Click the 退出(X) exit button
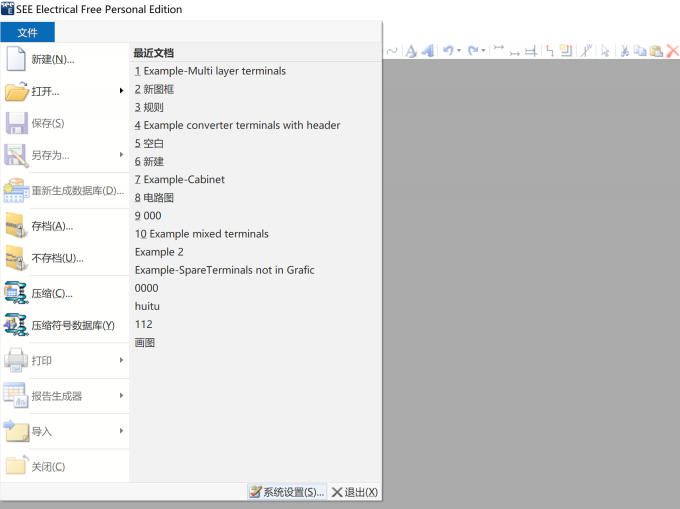 [x=355, y=492]
